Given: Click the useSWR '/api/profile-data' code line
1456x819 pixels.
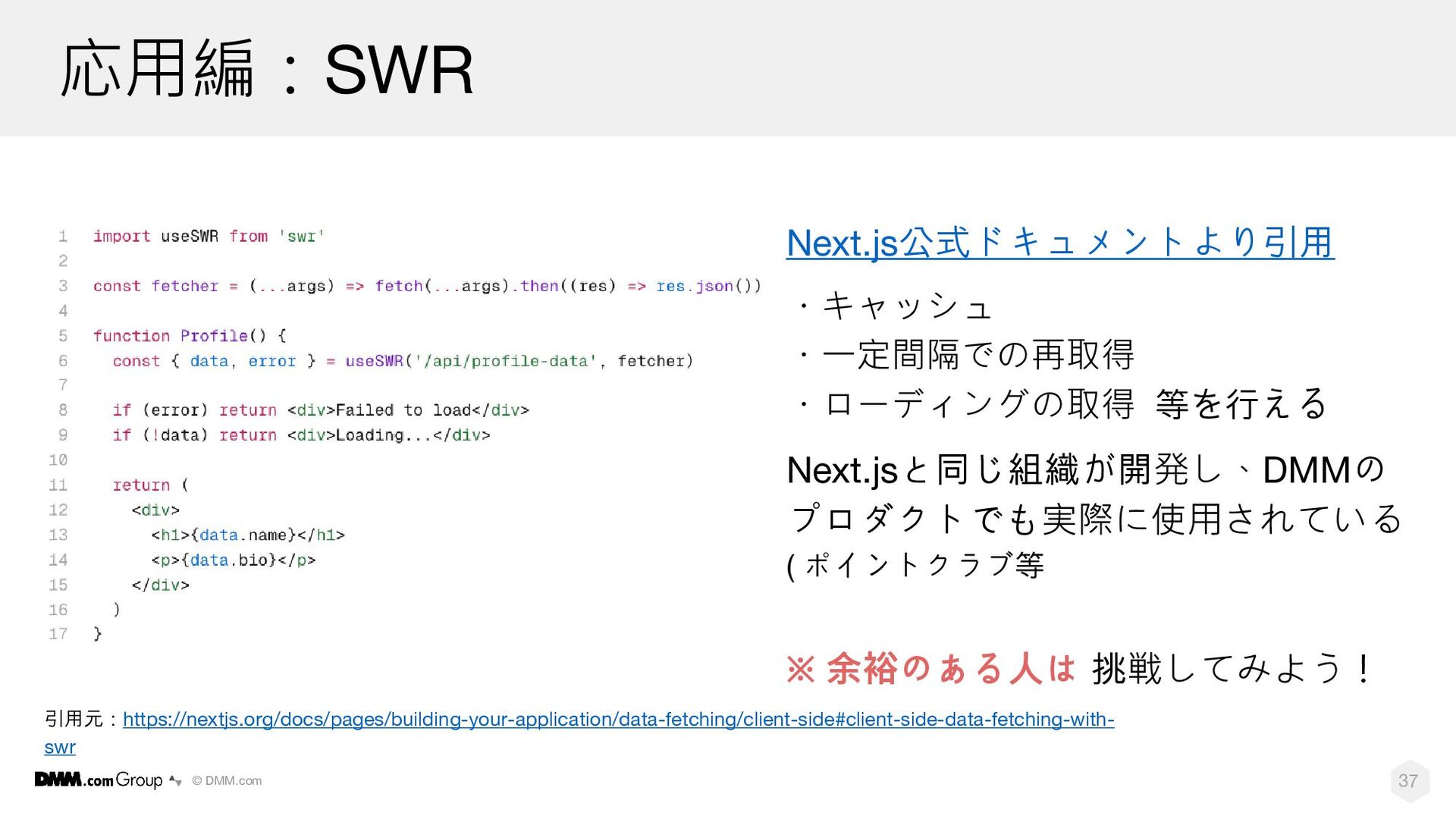Looking at the screenshot, I should tap(402, 361).
